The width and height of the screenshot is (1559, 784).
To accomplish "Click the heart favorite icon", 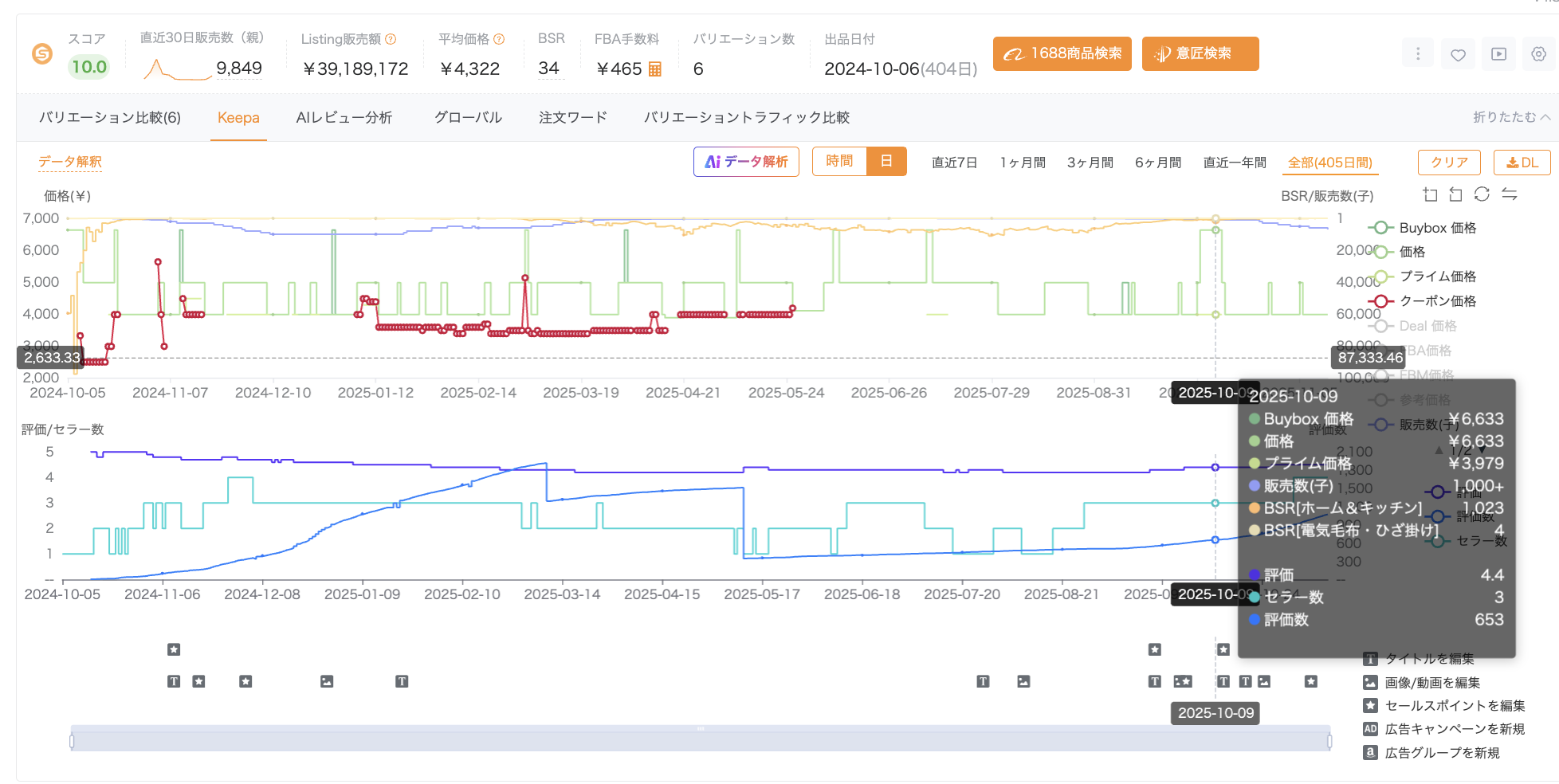I will [x=1458, y=54].
